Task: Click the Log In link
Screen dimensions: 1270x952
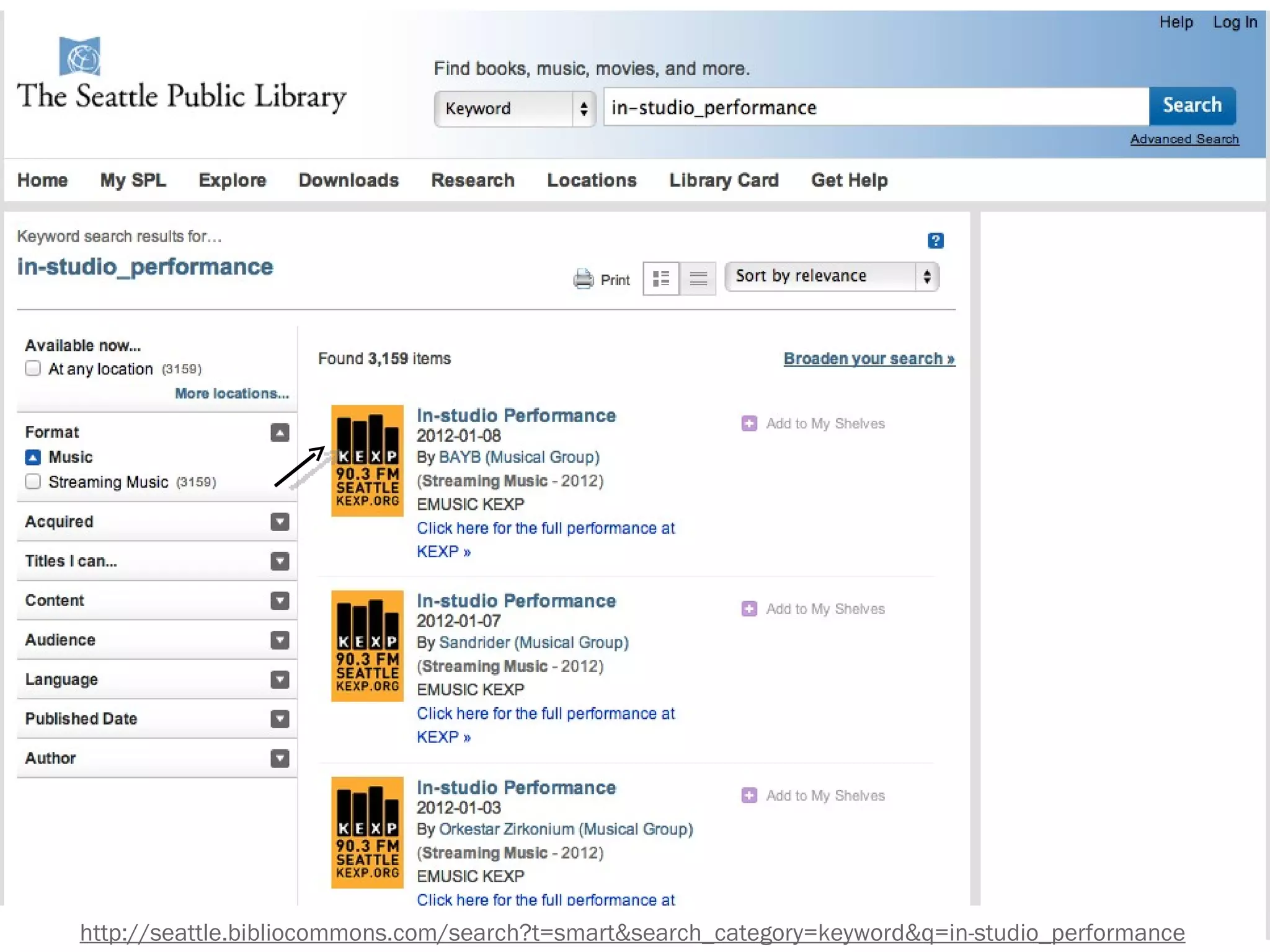Action: 1235,22
